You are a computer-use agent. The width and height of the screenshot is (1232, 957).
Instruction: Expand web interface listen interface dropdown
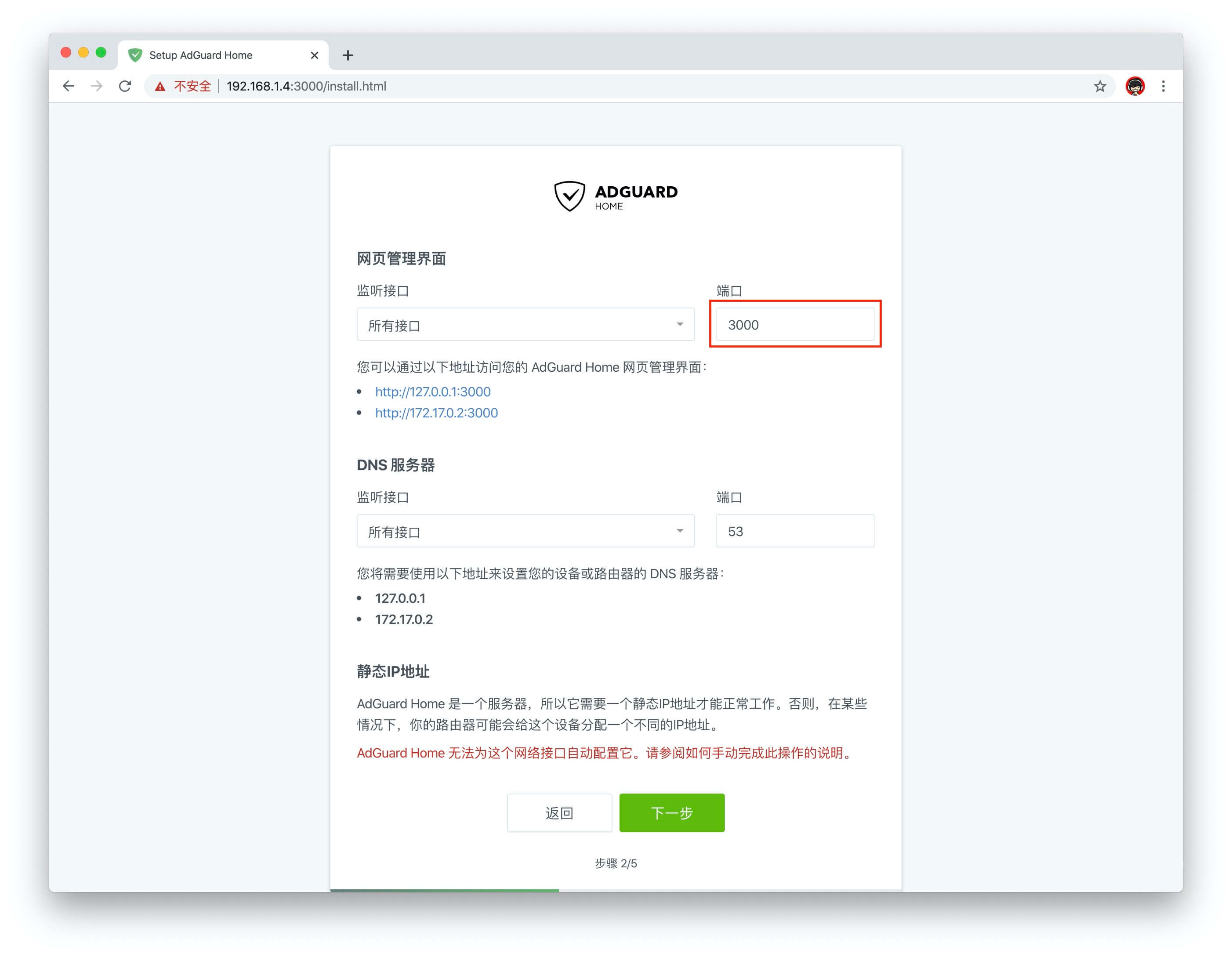[x=525, y=324]
